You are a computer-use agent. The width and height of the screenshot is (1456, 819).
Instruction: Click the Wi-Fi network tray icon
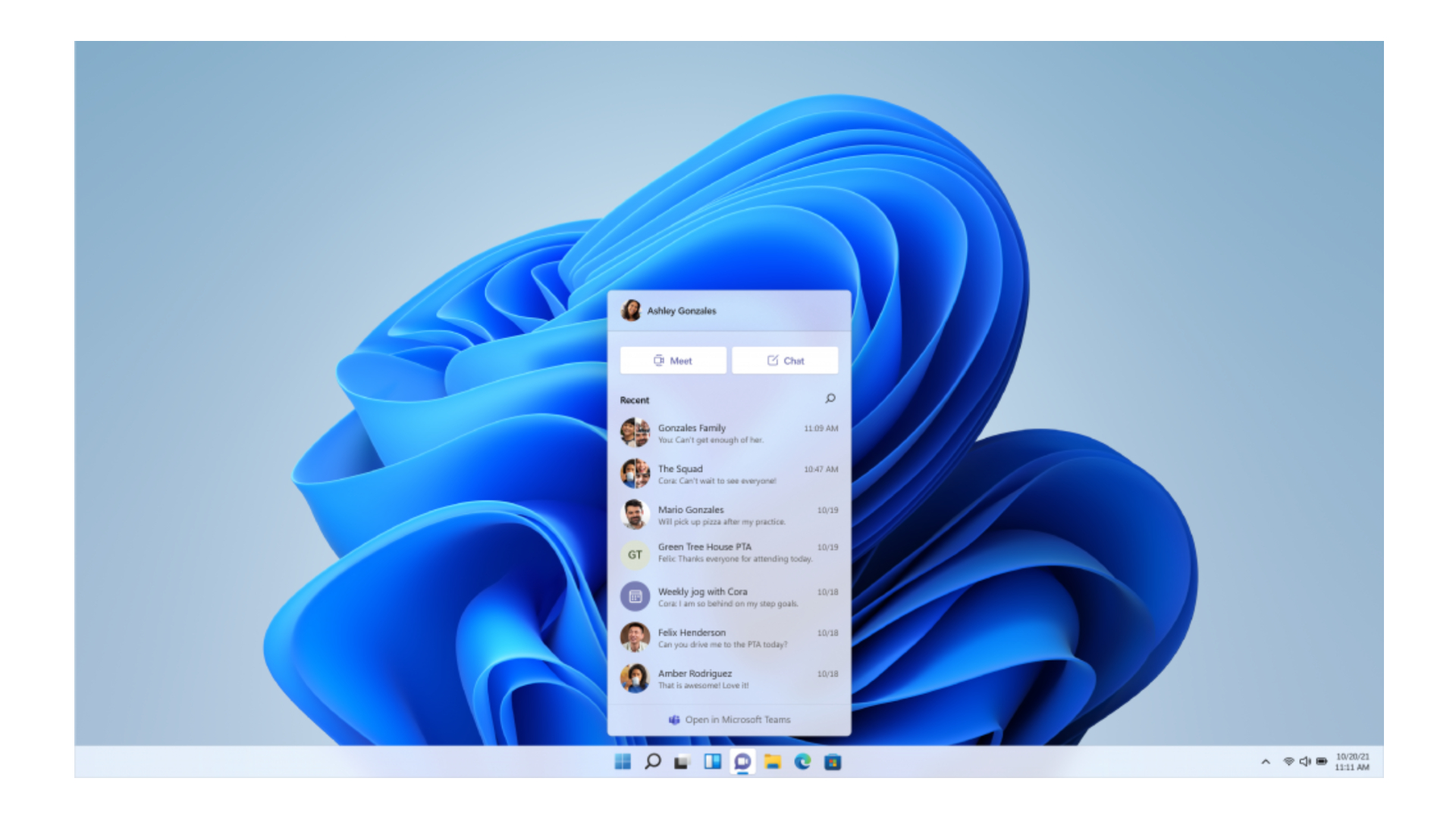point(1288,761)
